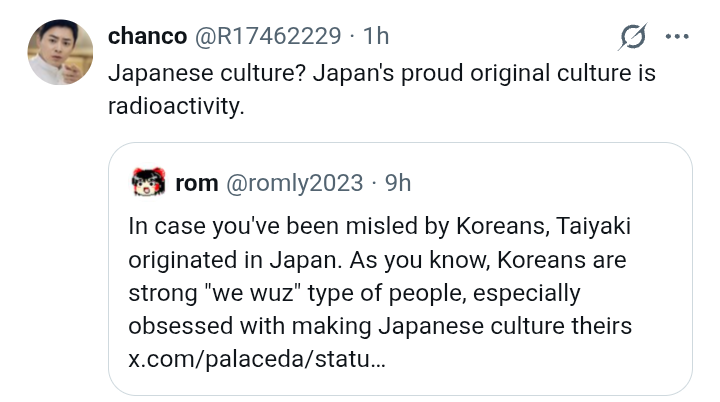Click rom's small cartoon avatar
This screenshot has width=720, height=402.
[x=148, y=182]
